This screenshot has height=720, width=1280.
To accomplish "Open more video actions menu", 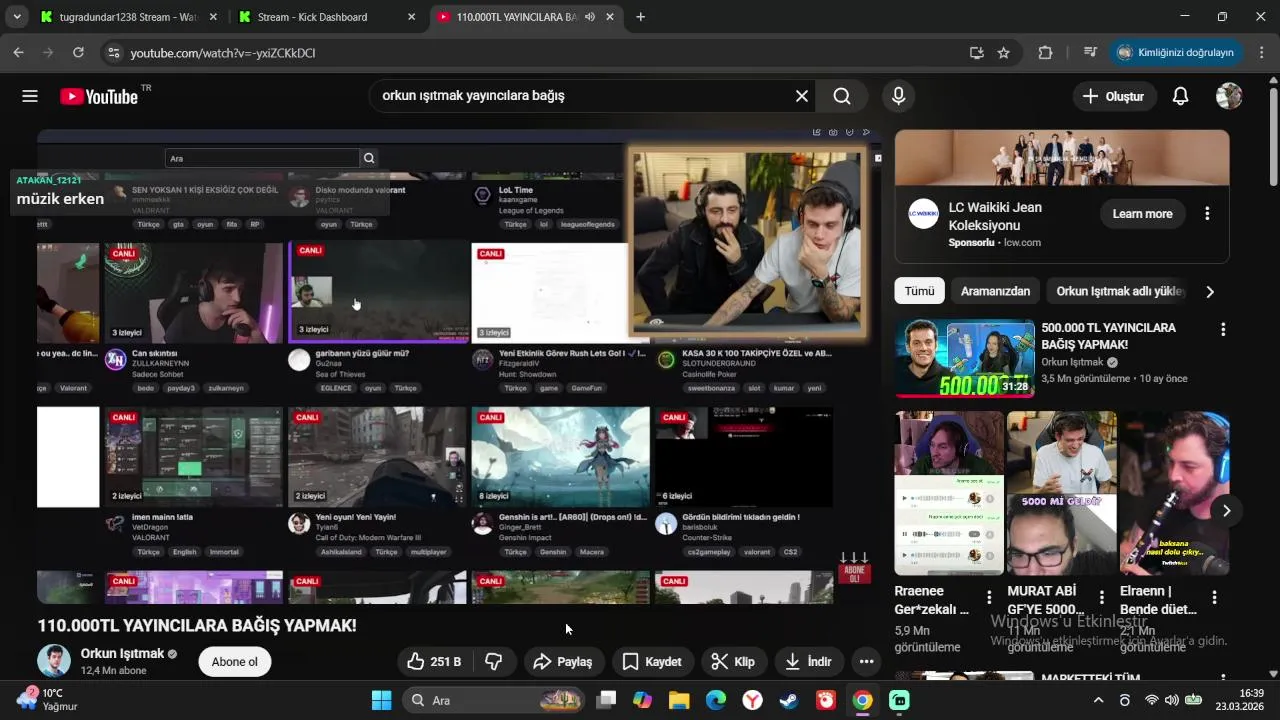I will tap(866, 661).
